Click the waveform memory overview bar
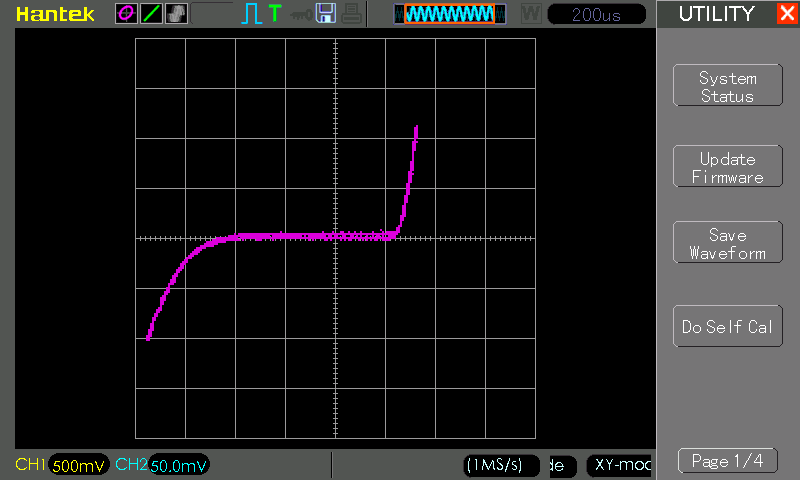 [x=449, y=14]
